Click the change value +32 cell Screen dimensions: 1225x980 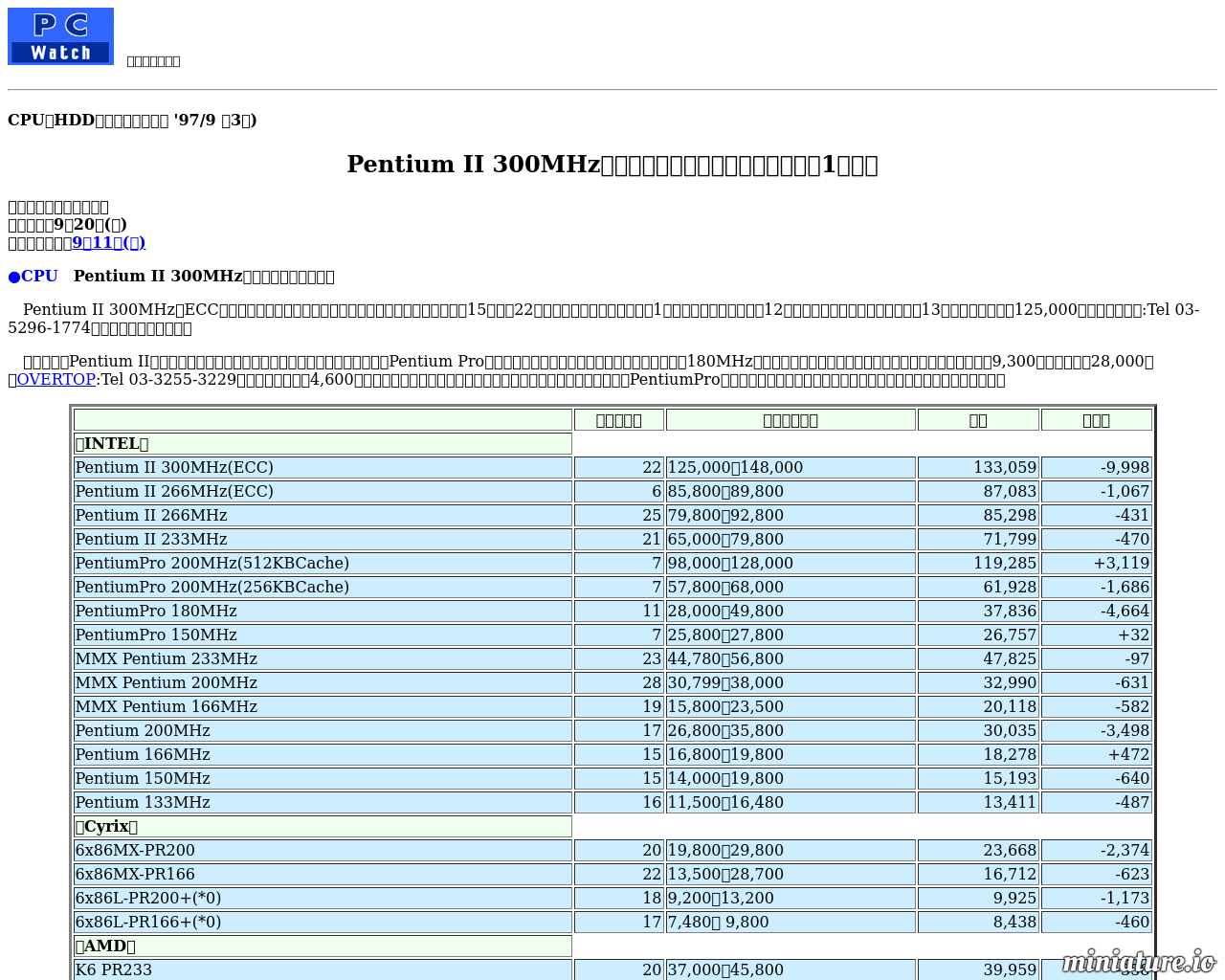(1097, 635)
